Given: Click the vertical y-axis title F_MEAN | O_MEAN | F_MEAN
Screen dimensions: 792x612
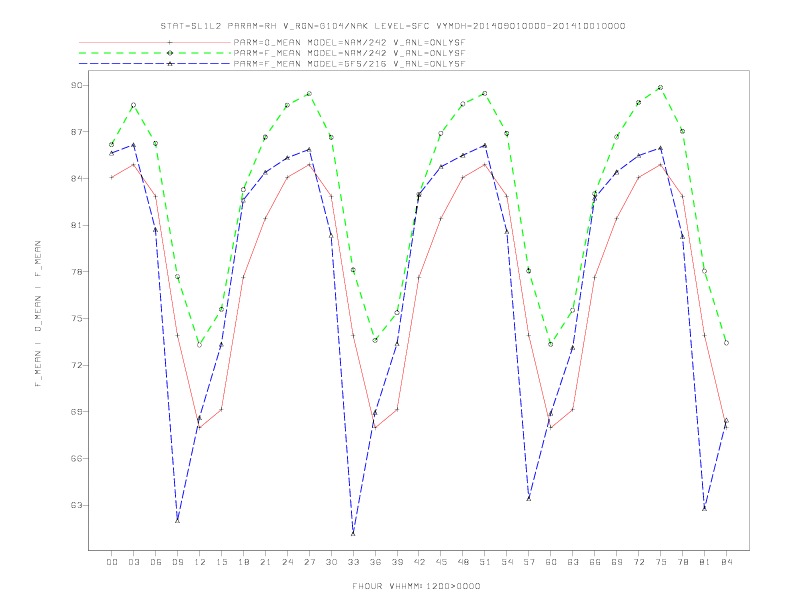Looking at the screenshot, I should click(38, 314).
